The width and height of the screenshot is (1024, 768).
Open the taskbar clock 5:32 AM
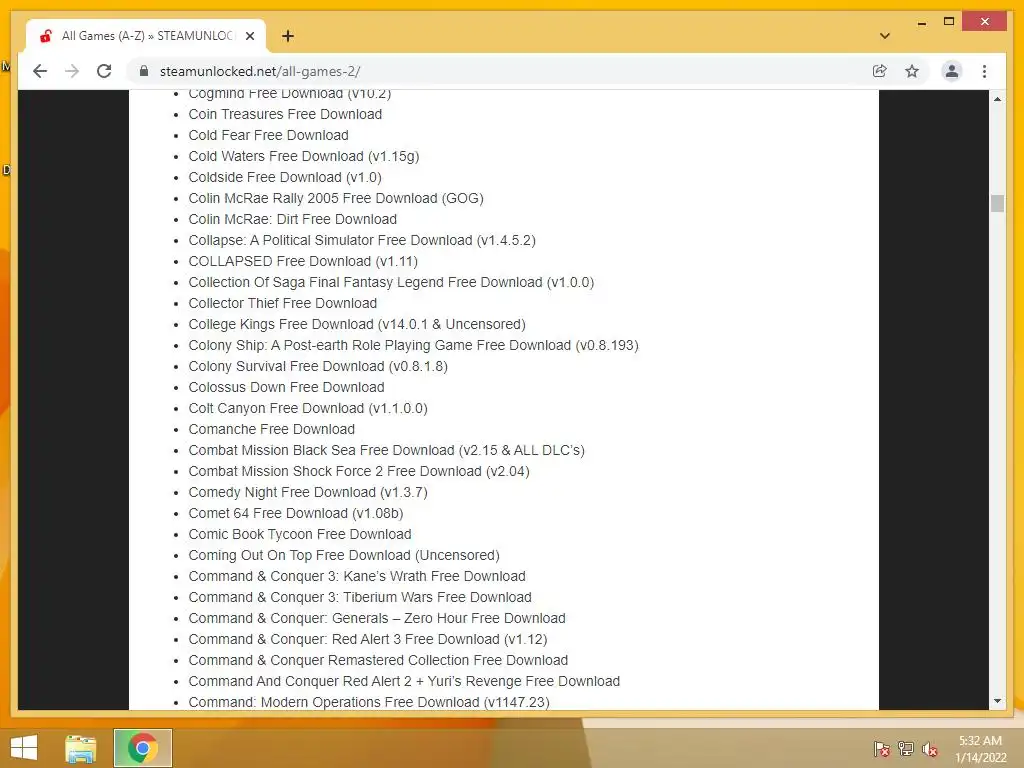coord(980,749)
